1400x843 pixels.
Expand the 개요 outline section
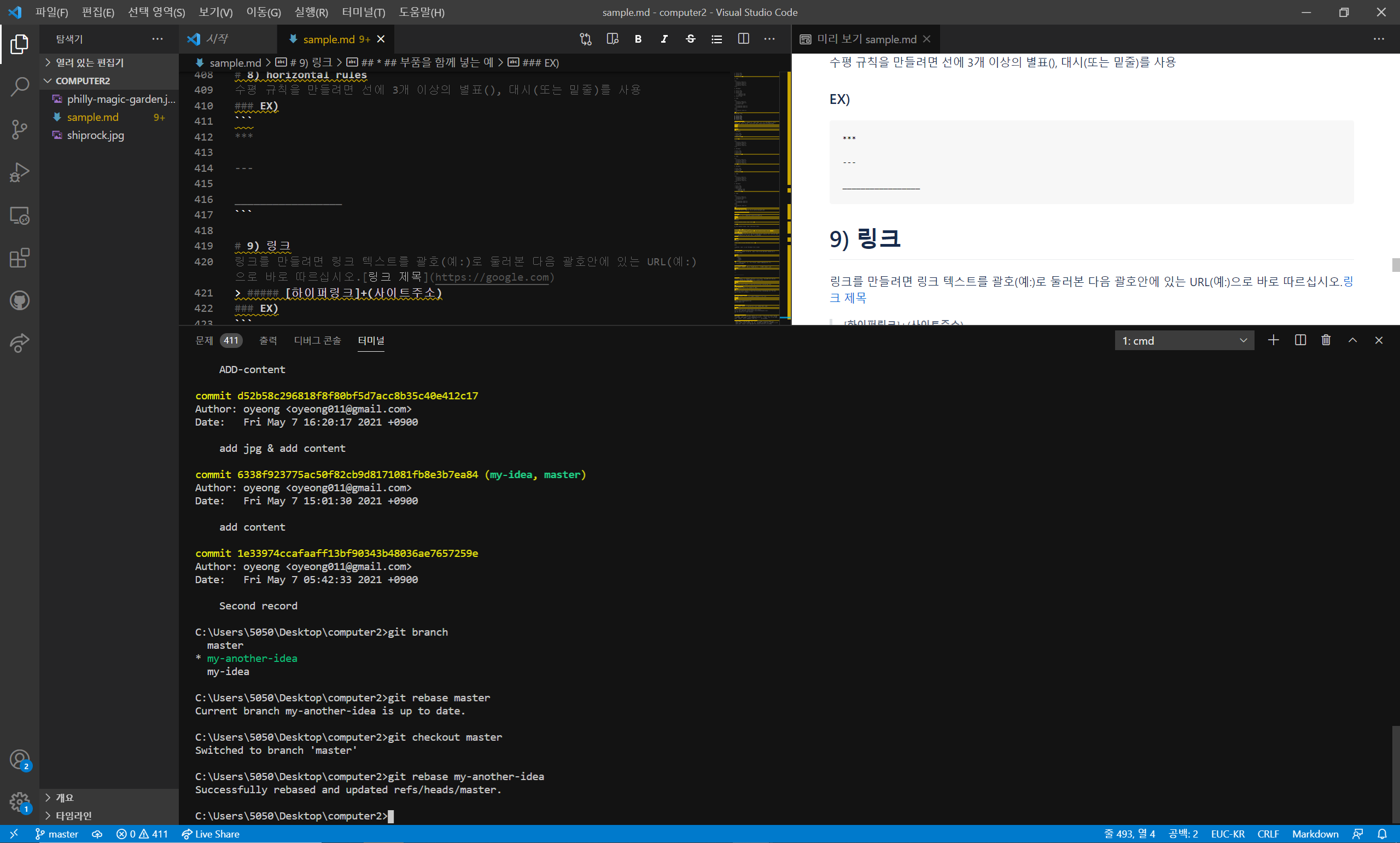pyautogui.click(x=109, y=798)
